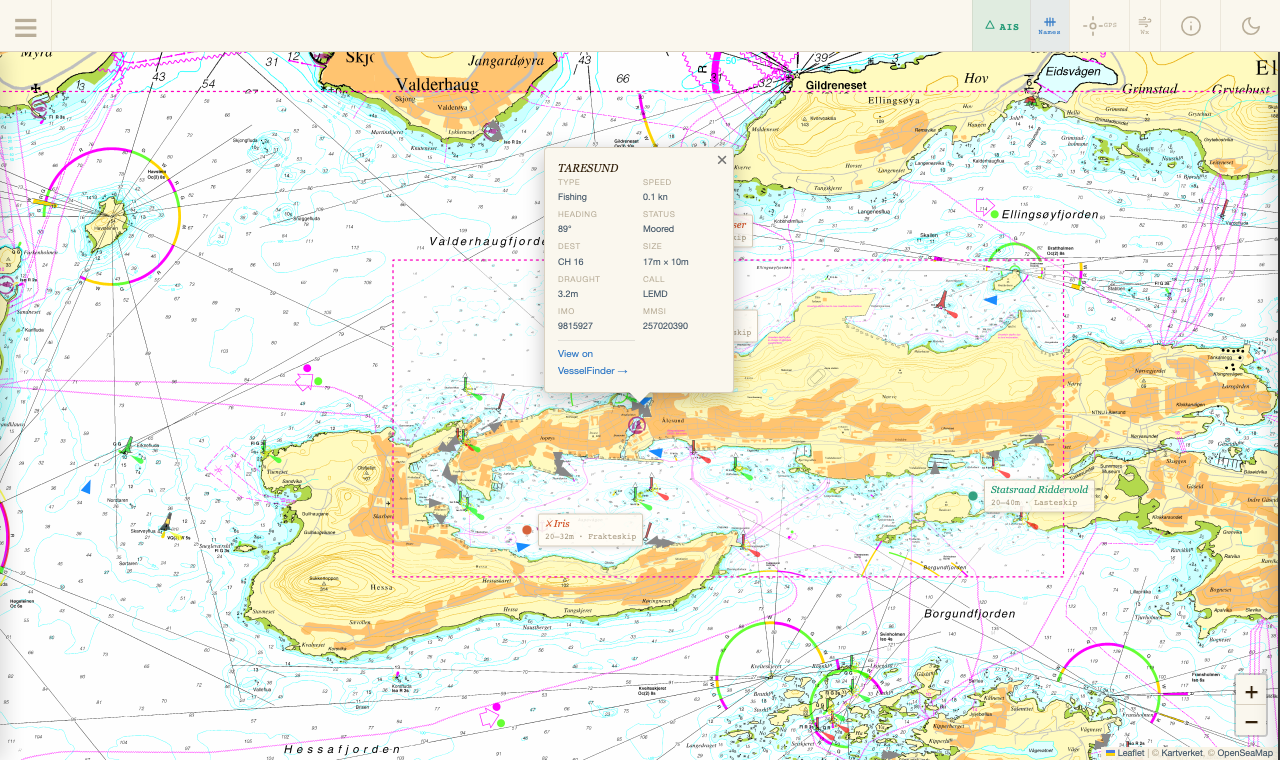
Task: Click the IMO number 9815927
Action: [575, 326]
